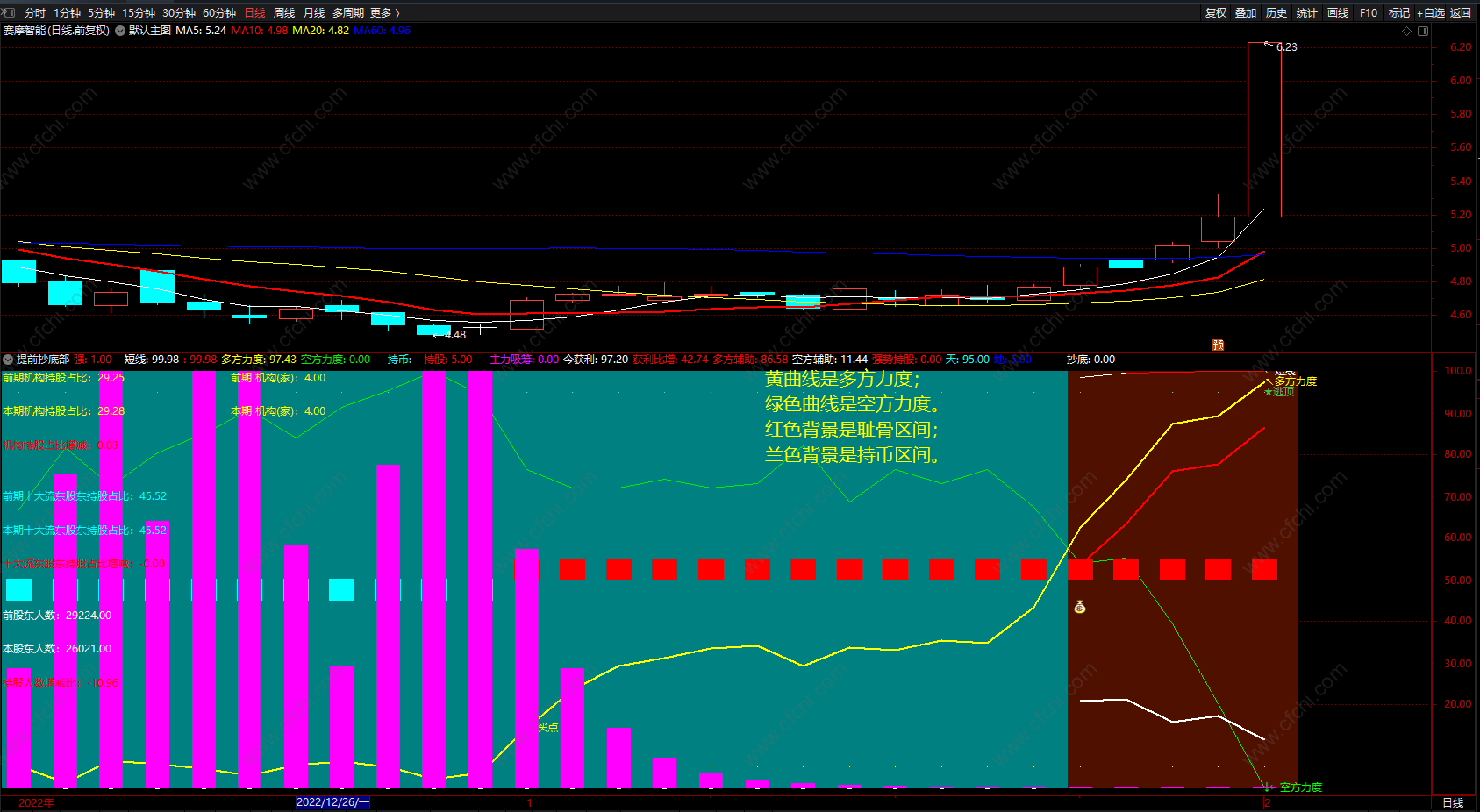
Task: Click the large red limit-up candlestick
Action: click(x=1264, y=130)
